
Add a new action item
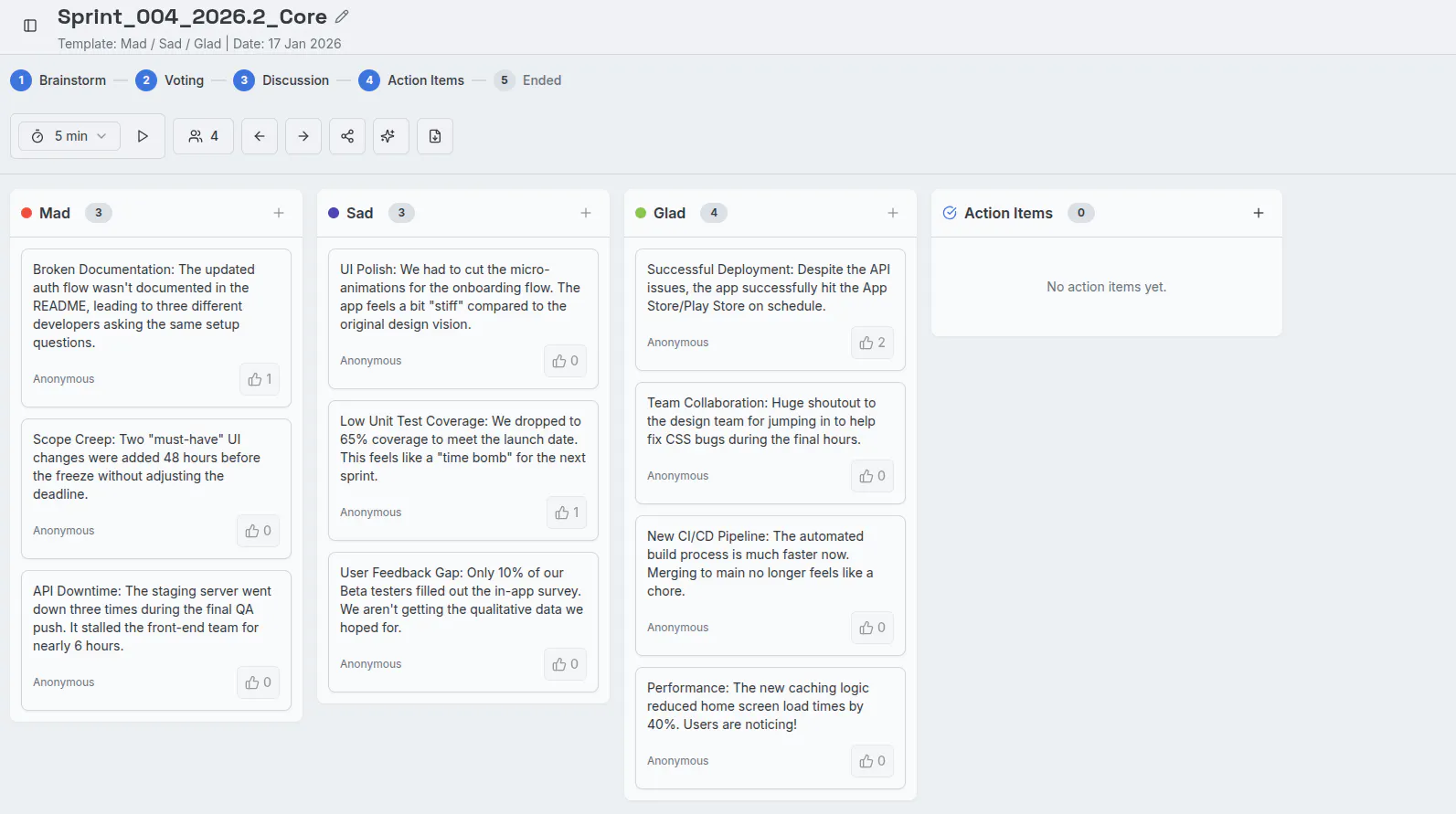pyautogui.click(x=1259, y=213)
